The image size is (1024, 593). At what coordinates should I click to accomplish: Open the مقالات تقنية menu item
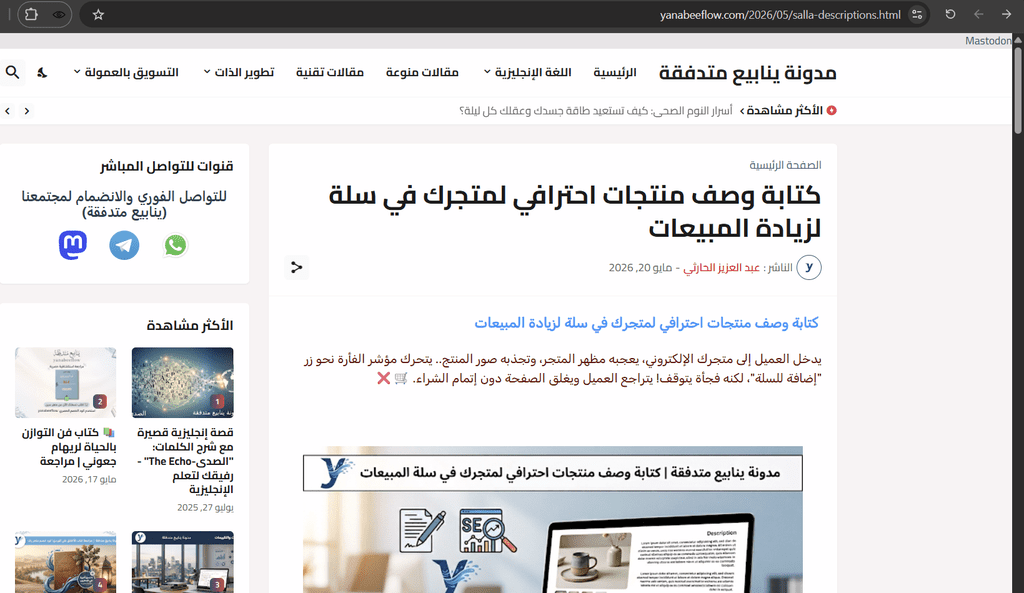coord(330,72)
